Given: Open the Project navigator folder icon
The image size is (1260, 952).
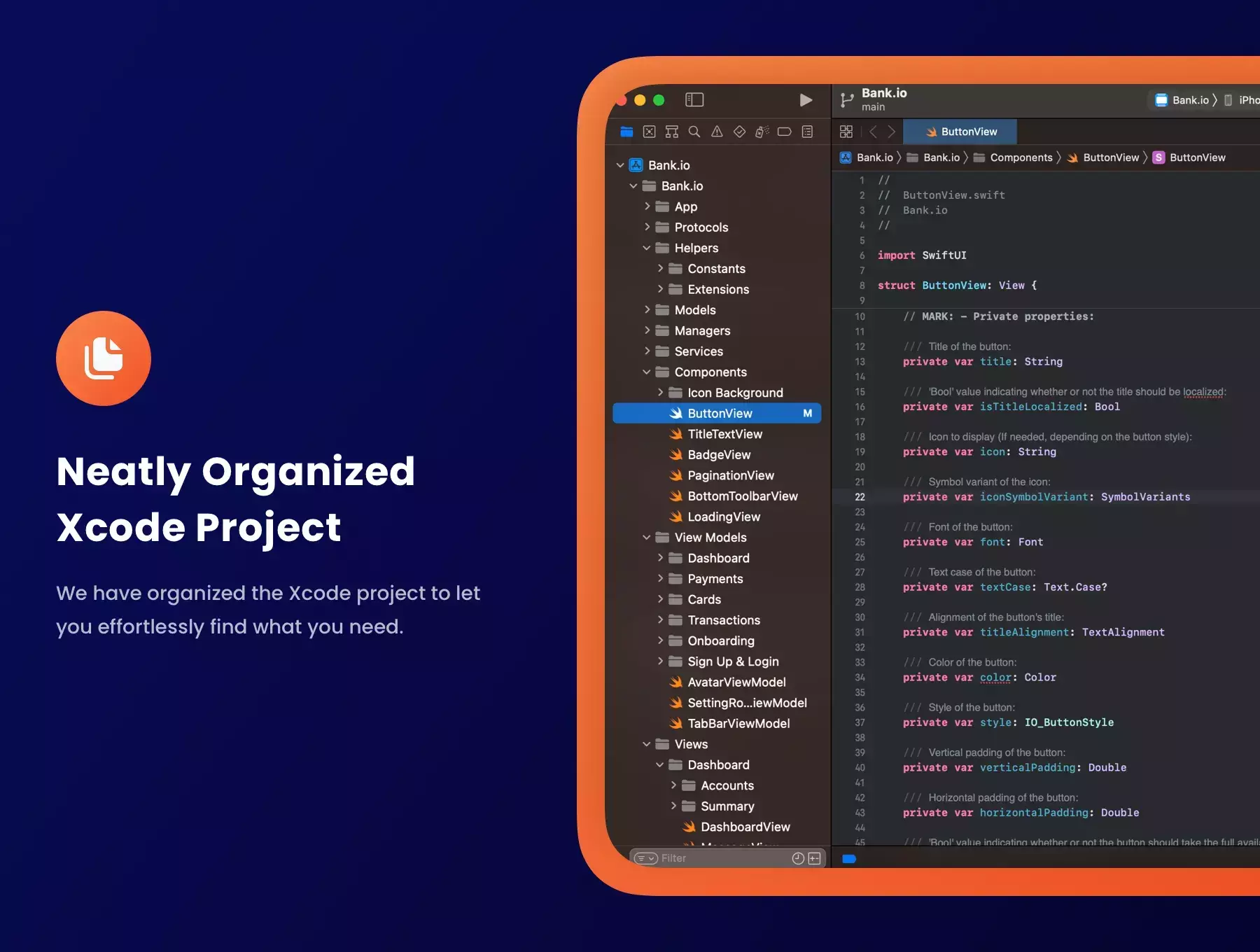Looking at the screenshot, I should click(626, 132).
